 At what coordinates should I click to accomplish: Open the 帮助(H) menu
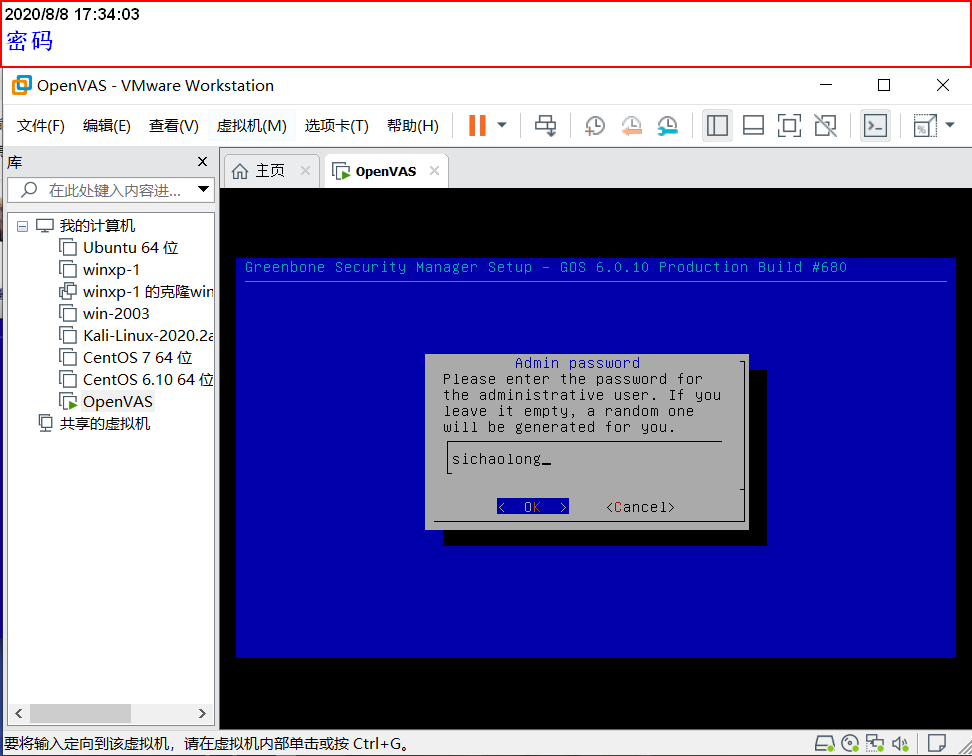(x=413, y=126)
